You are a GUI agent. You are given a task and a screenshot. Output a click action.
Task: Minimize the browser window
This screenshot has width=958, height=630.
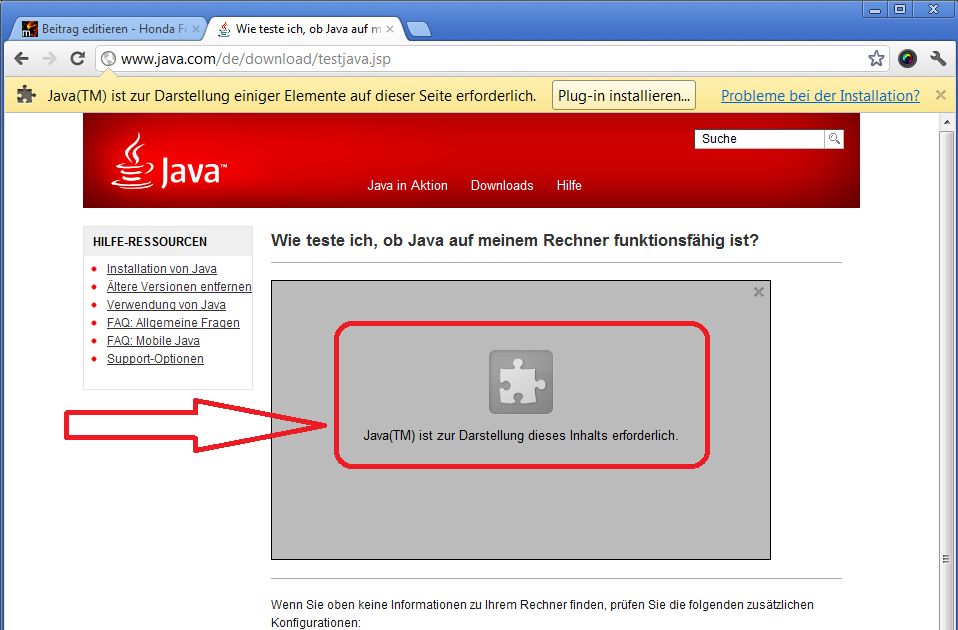(x=875, y=9)
